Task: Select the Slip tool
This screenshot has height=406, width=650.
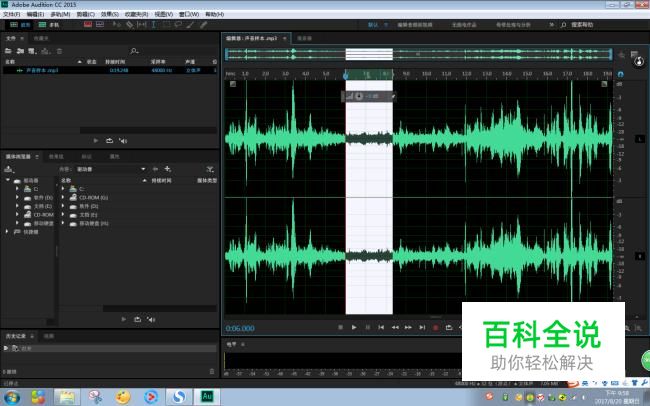Action: [x=142, y=24]
